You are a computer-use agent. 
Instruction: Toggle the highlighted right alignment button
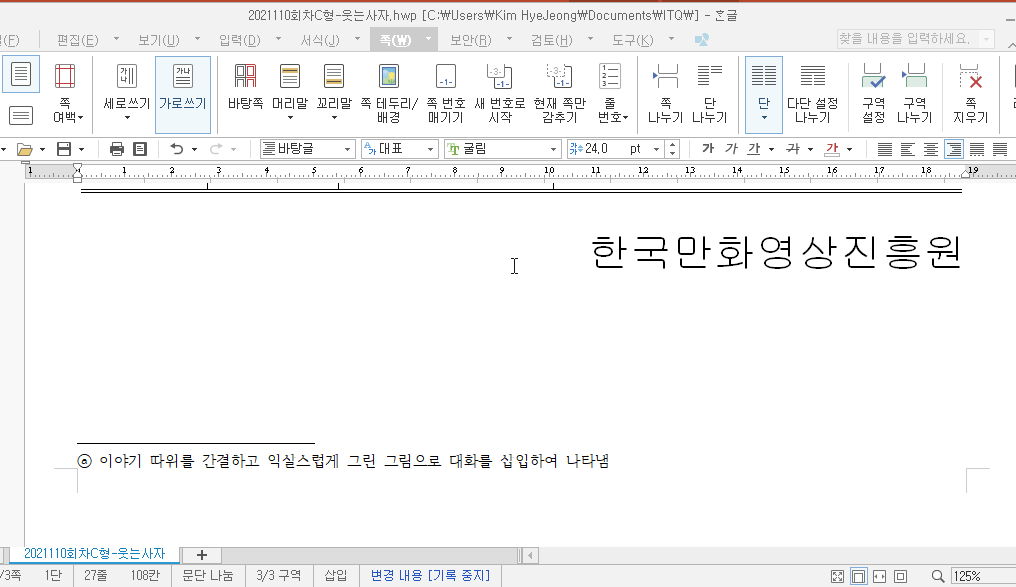point(954,150)
